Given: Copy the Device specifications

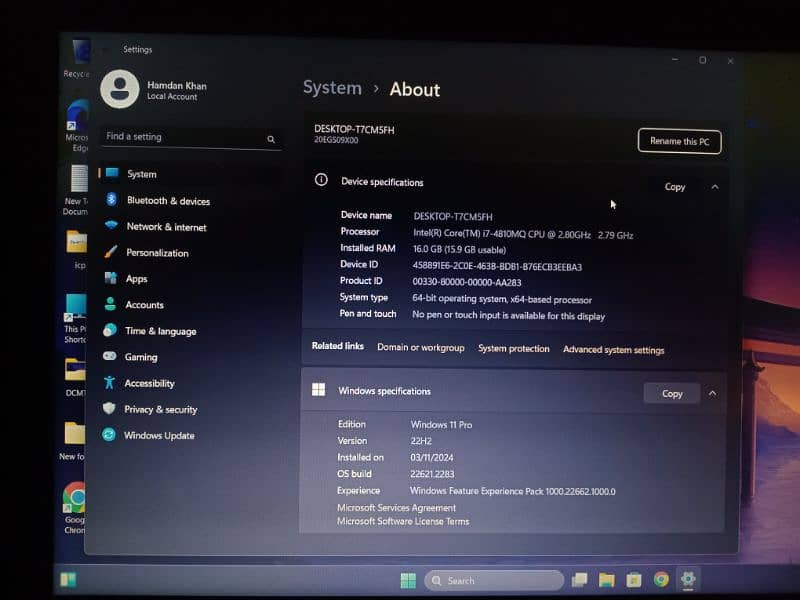Looking at the screenshot, I should [674, 187].
